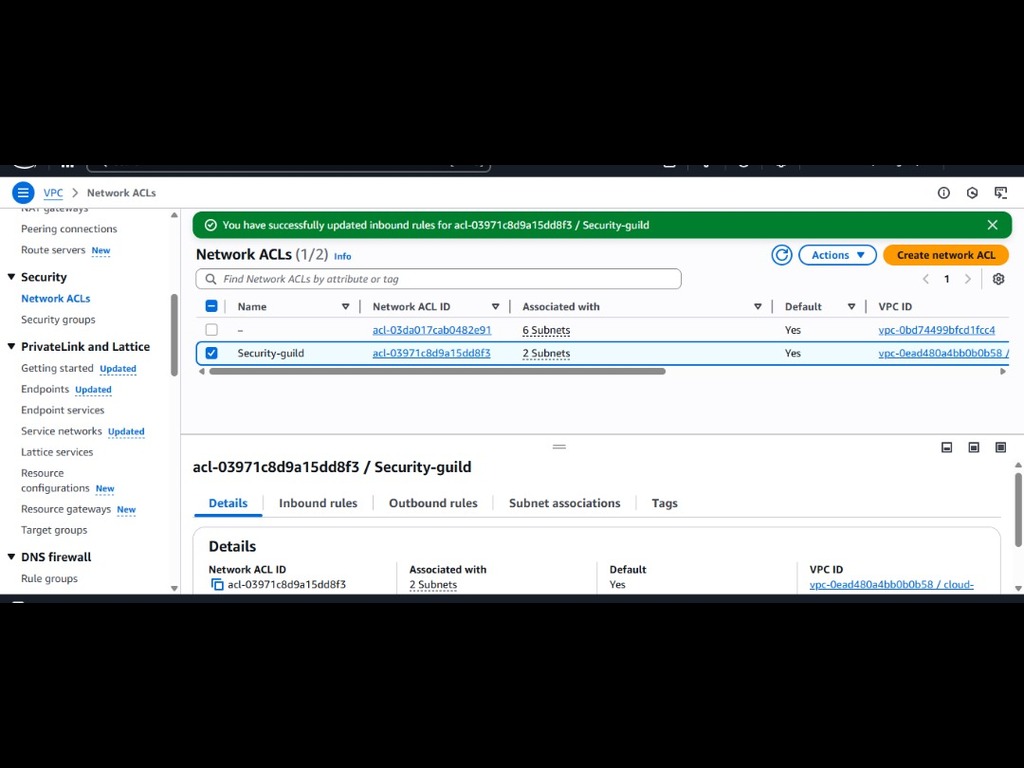Open Rule groups under DNS firewall

(49, 578)
